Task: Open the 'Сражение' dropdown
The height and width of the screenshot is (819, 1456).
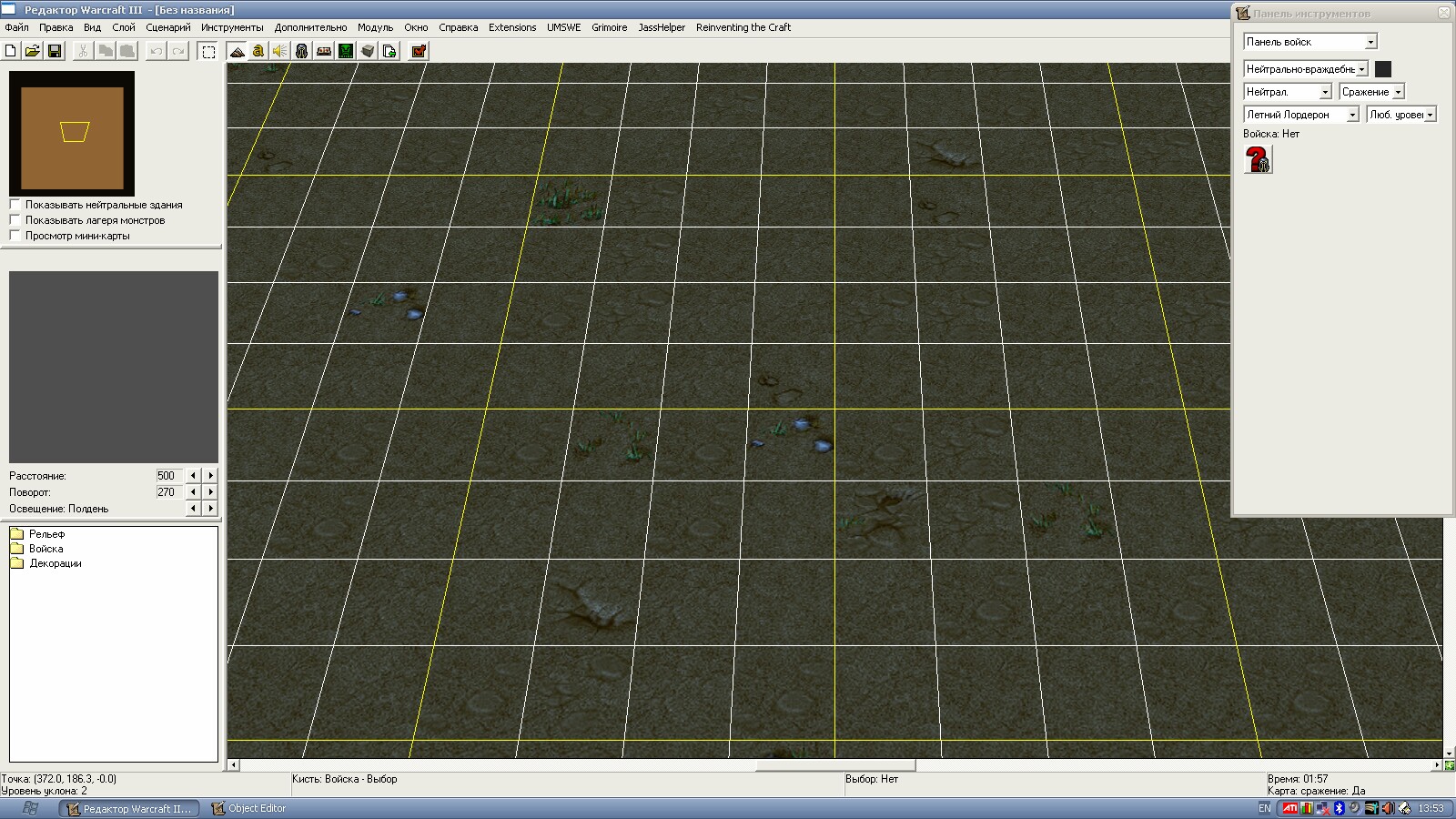Action: (1372, 92)
